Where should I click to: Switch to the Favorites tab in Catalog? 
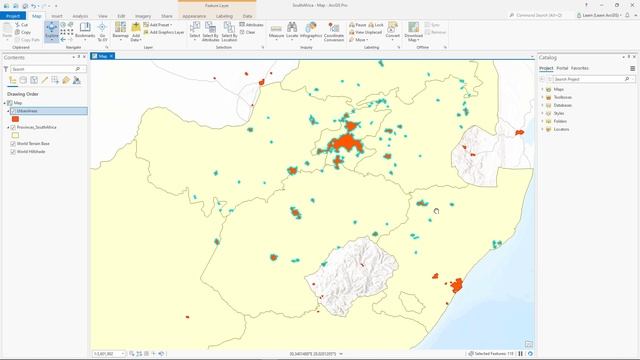click(x=580, y=68)
